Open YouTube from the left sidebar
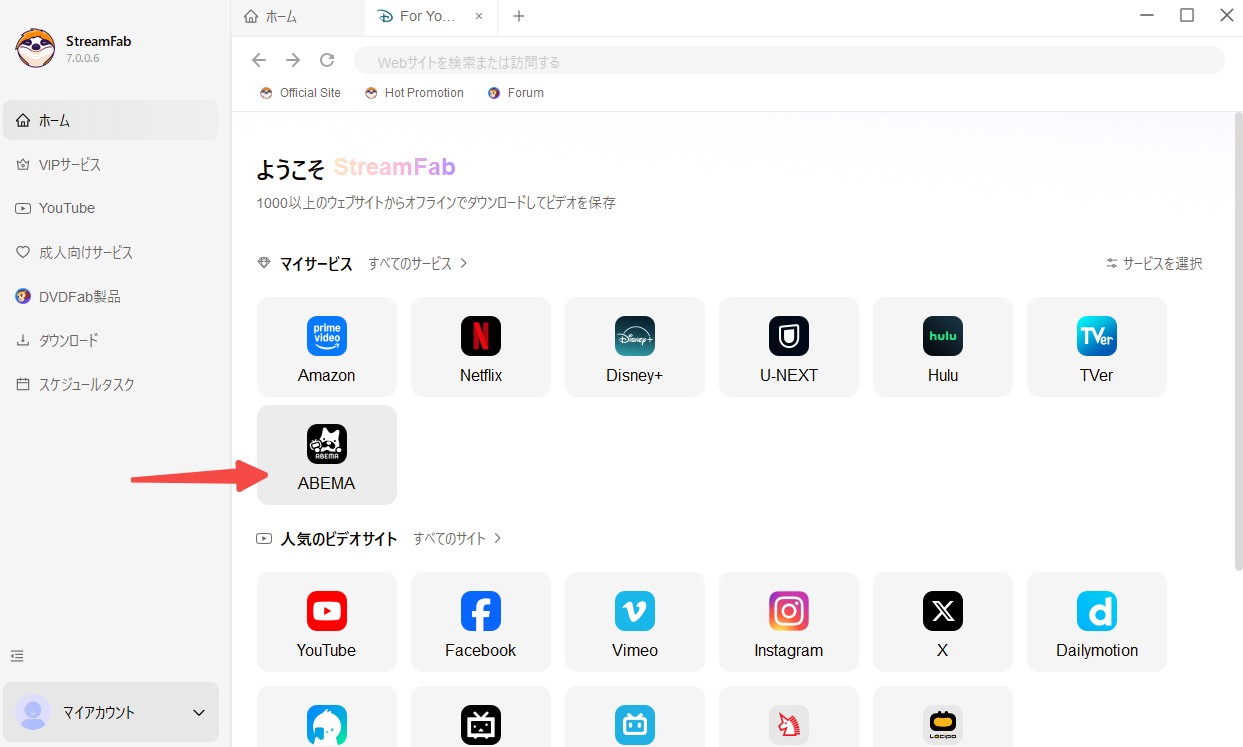Screen dimensions: 1243x747 (x=68, y=208)
